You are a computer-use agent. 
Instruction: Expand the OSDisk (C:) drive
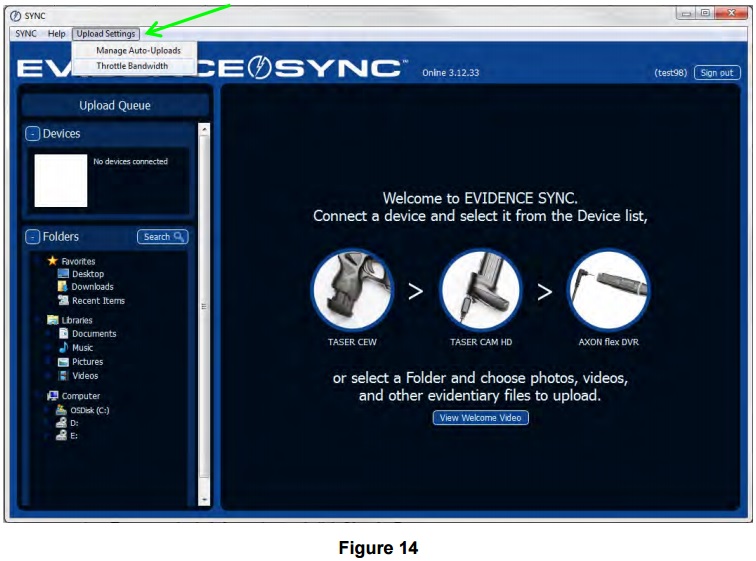[x=46, y=410]
